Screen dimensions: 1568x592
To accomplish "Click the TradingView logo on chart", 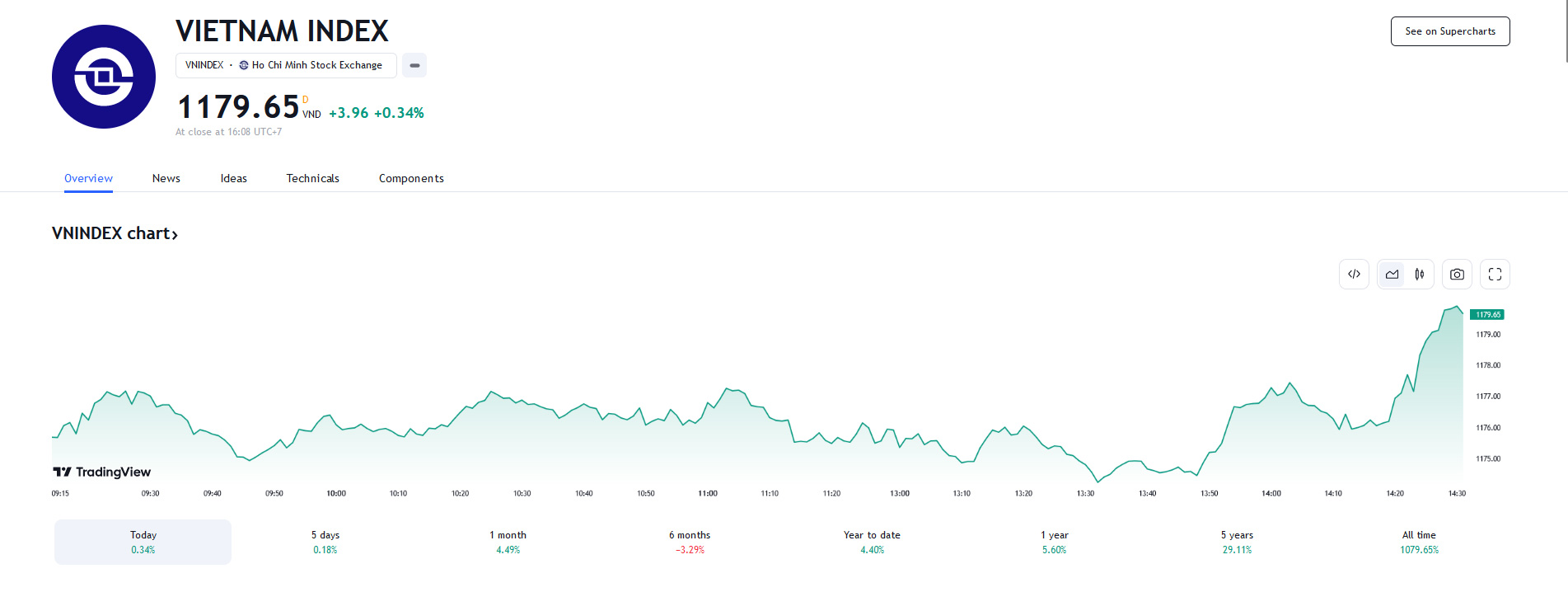I will tap(102, 472).
